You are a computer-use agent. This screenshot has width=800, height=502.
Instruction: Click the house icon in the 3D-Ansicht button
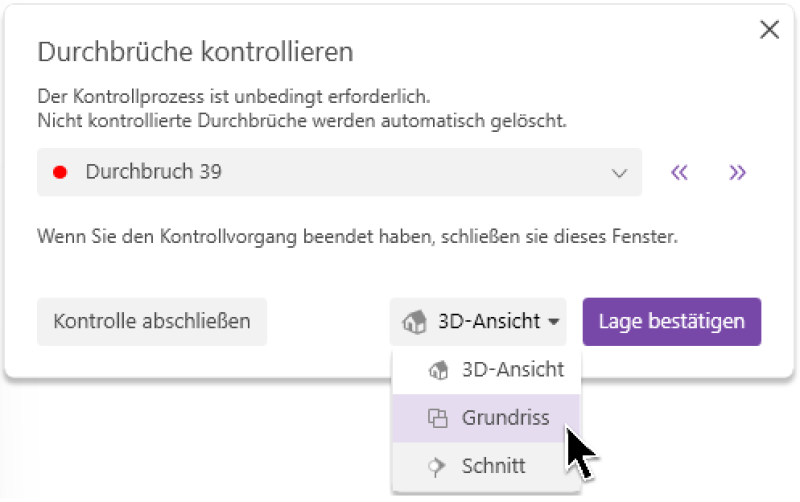(414, 322)
